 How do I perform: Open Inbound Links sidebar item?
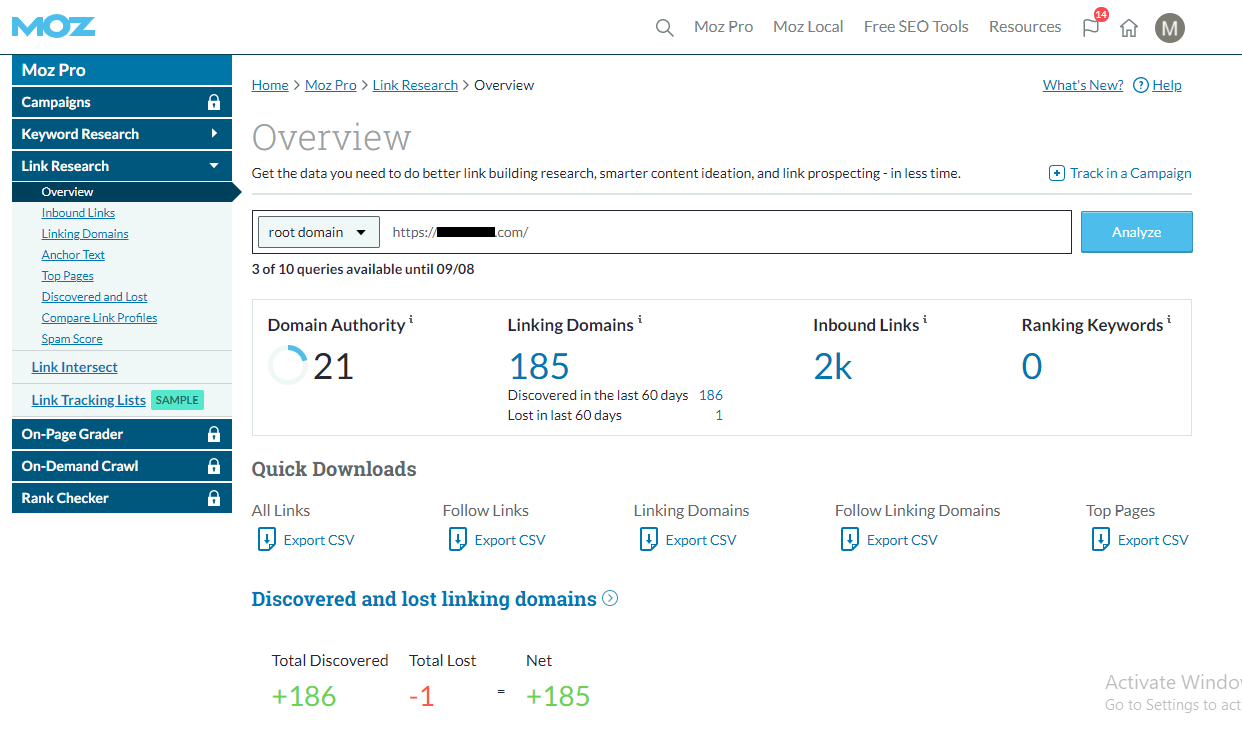point(78,213)
